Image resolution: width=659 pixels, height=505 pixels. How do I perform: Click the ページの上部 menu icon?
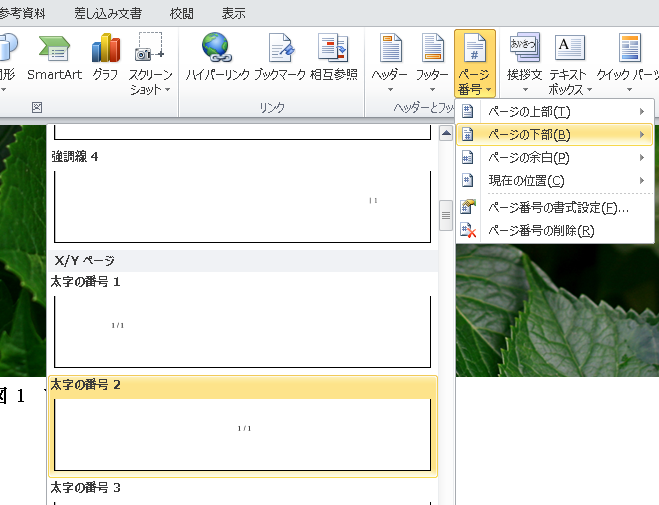click(x=467, y=111)
